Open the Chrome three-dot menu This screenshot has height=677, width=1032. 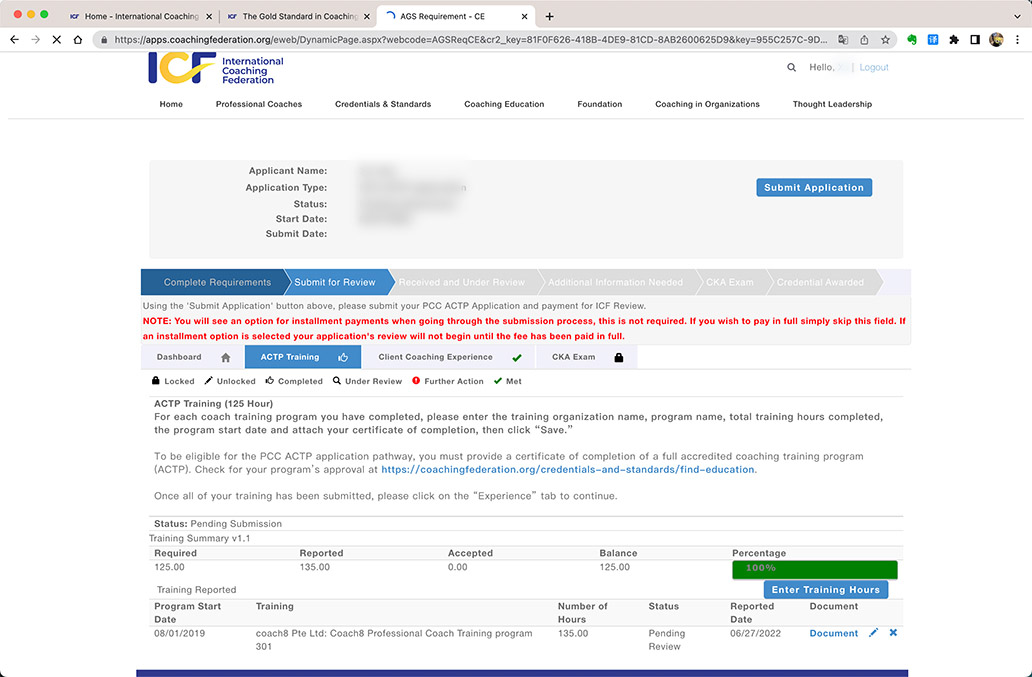(x=1016, y=40)
